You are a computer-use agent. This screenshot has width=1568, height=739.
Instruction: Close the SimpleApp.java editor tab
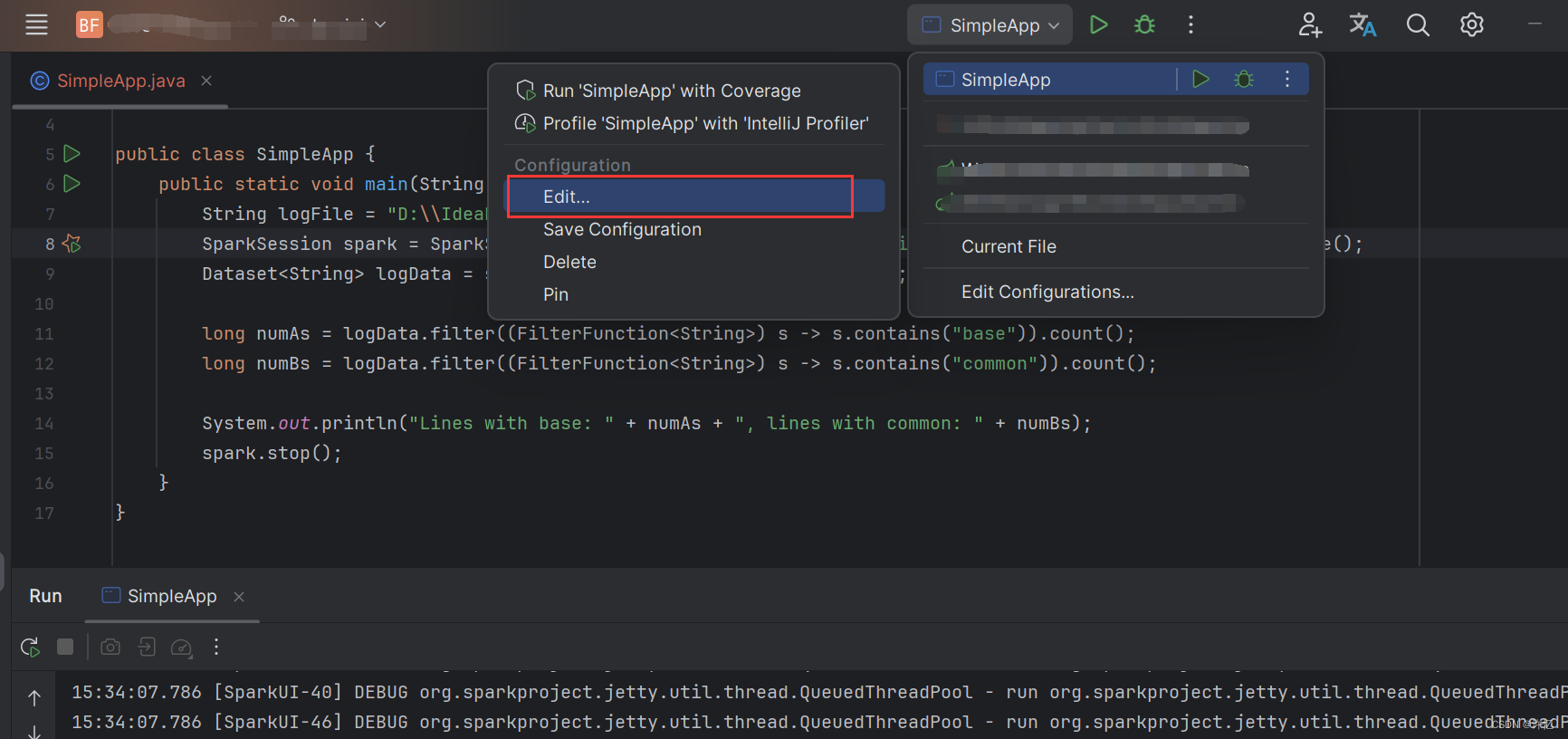click(206, 81)
